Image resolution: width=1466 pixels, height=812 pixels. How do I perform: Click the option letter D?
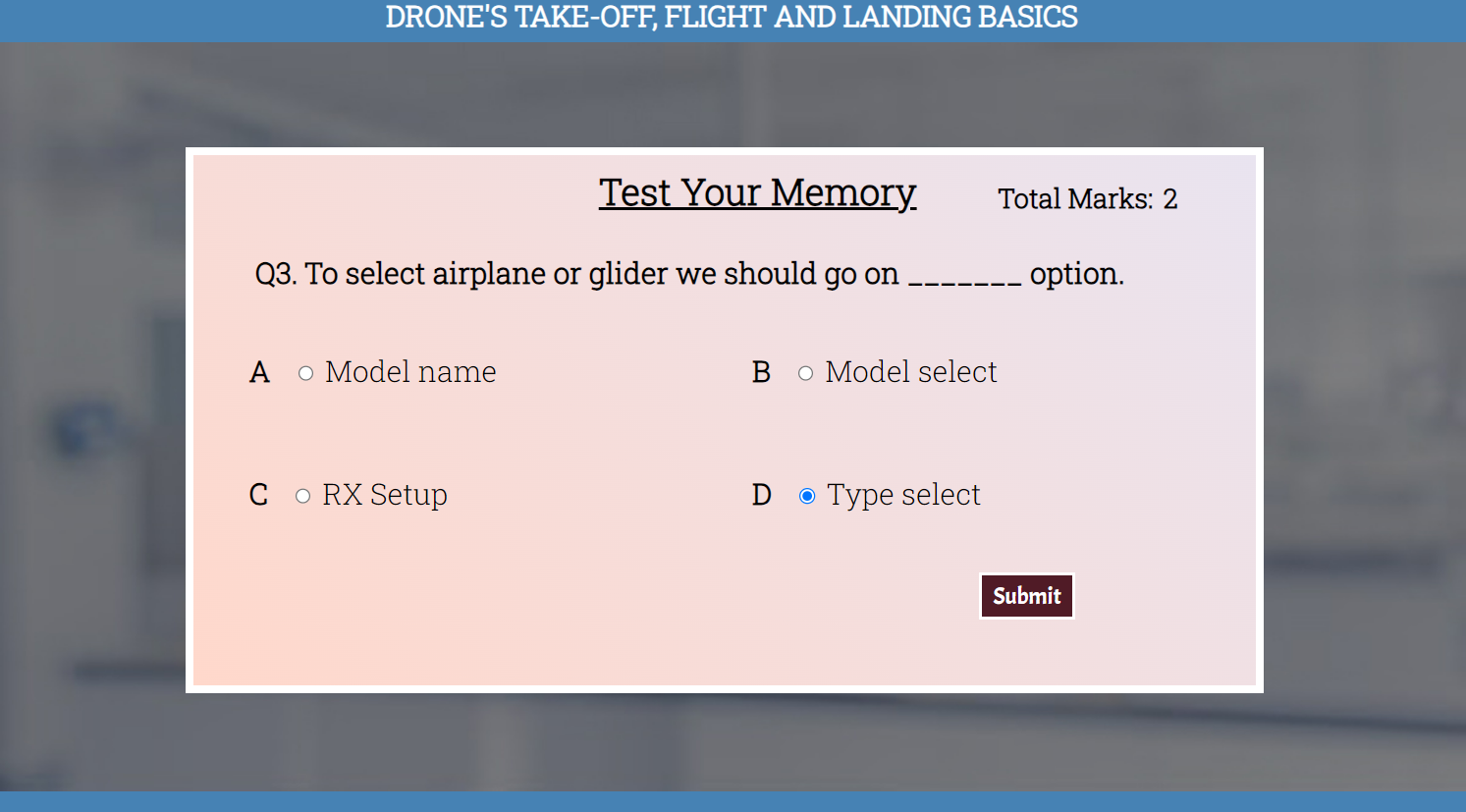pos(762,495)
